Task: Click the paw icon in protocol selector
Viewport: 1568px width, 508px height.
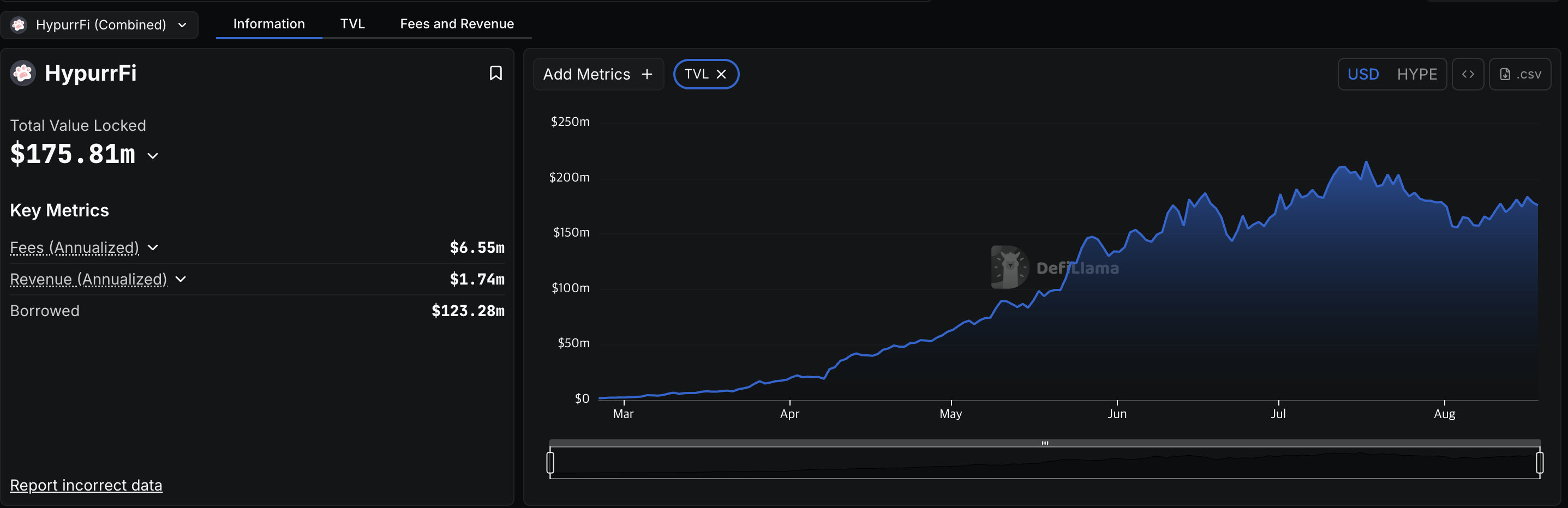Action: pyautogui.click(x=19, y=25)
